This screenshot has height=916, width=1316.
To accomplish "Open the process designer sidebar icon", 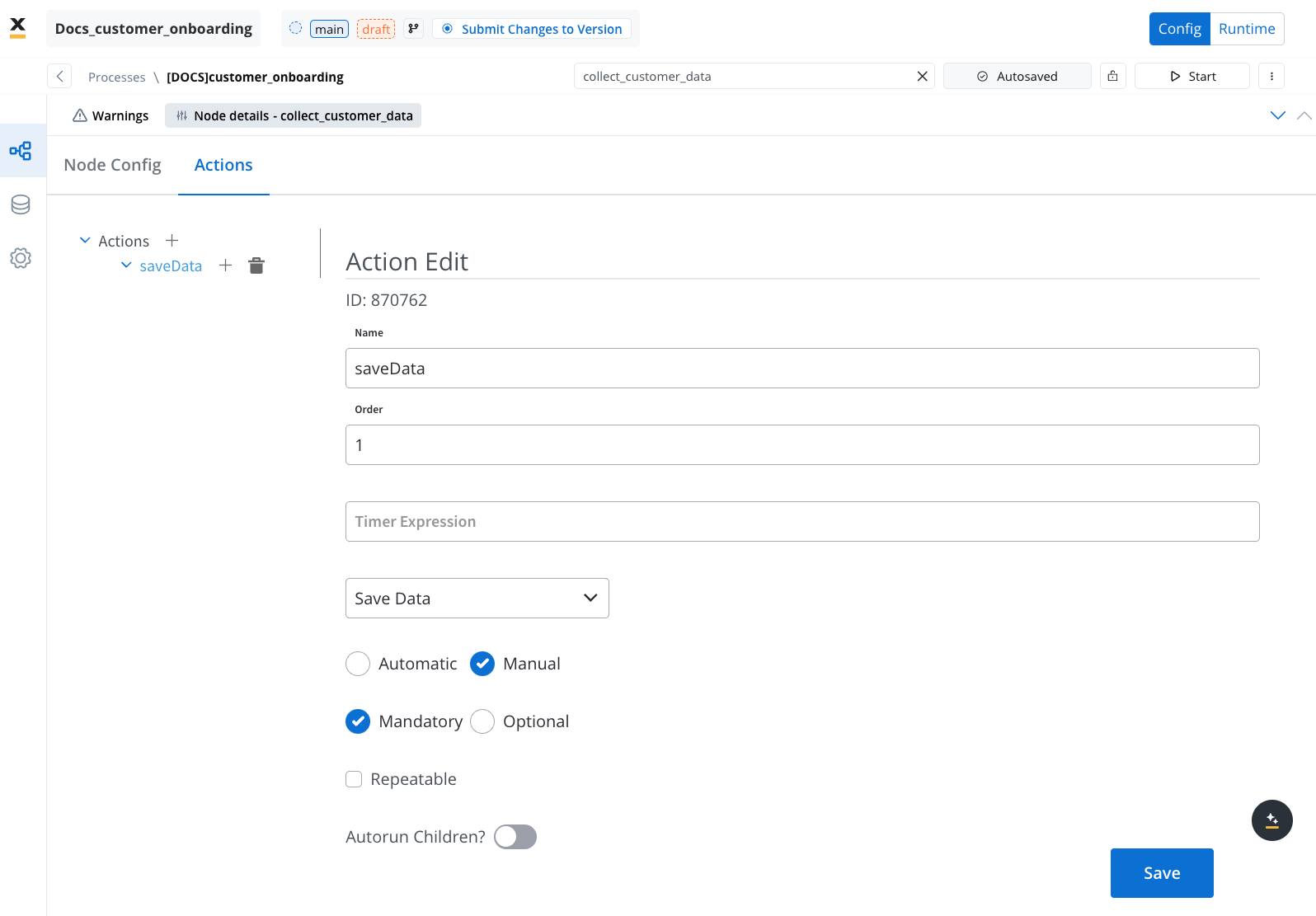I will point(21,151).
